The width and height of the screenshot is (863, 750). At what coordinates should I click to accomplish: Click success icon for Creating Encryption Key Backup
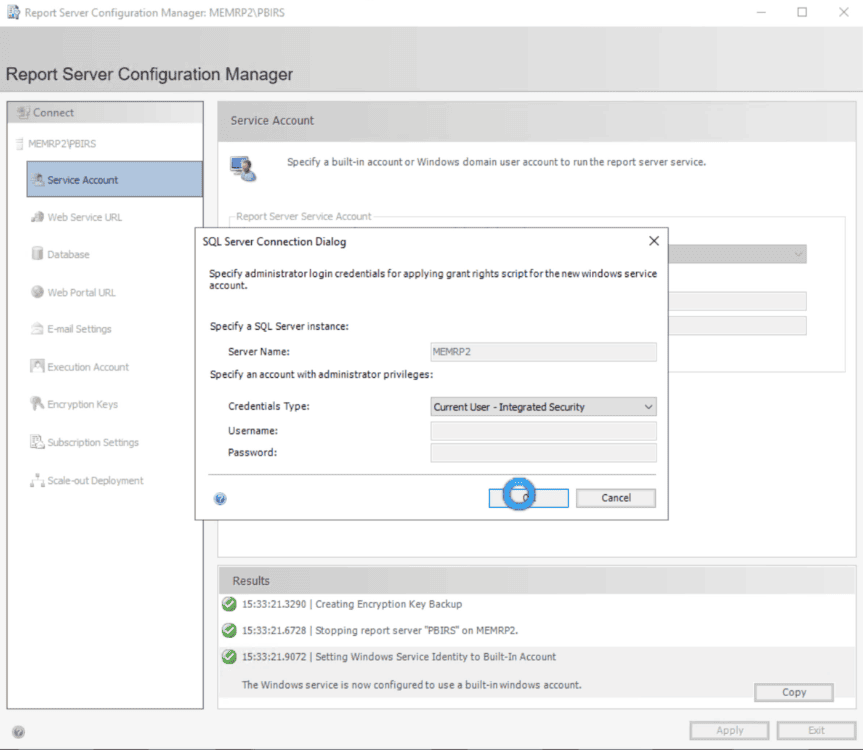(x=229, y=604)
